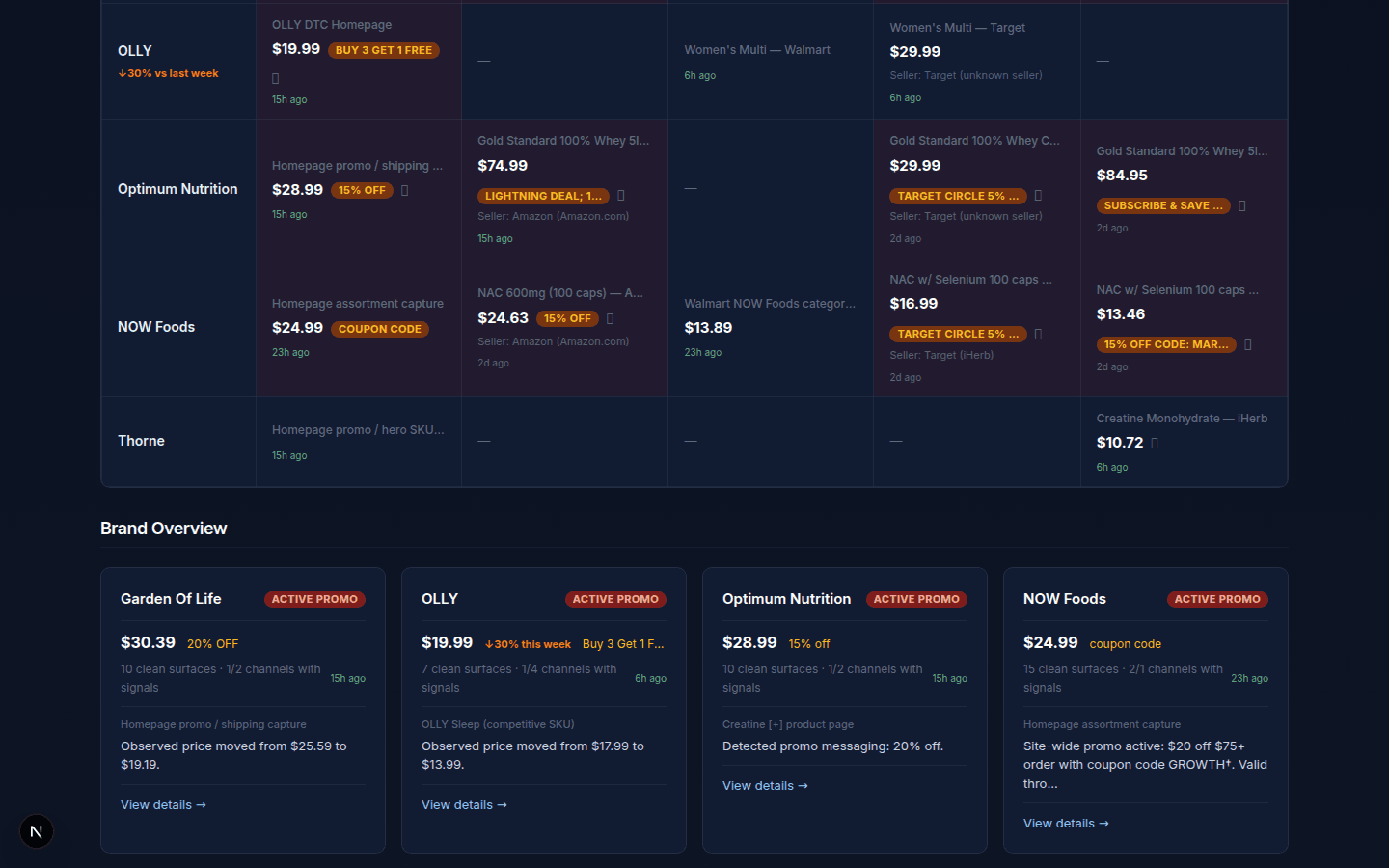The height and width of the screenshot is (868, 1389).
Task: Click '20% OFF' text on Garden Of Life card
Action: tap(212, 644)
